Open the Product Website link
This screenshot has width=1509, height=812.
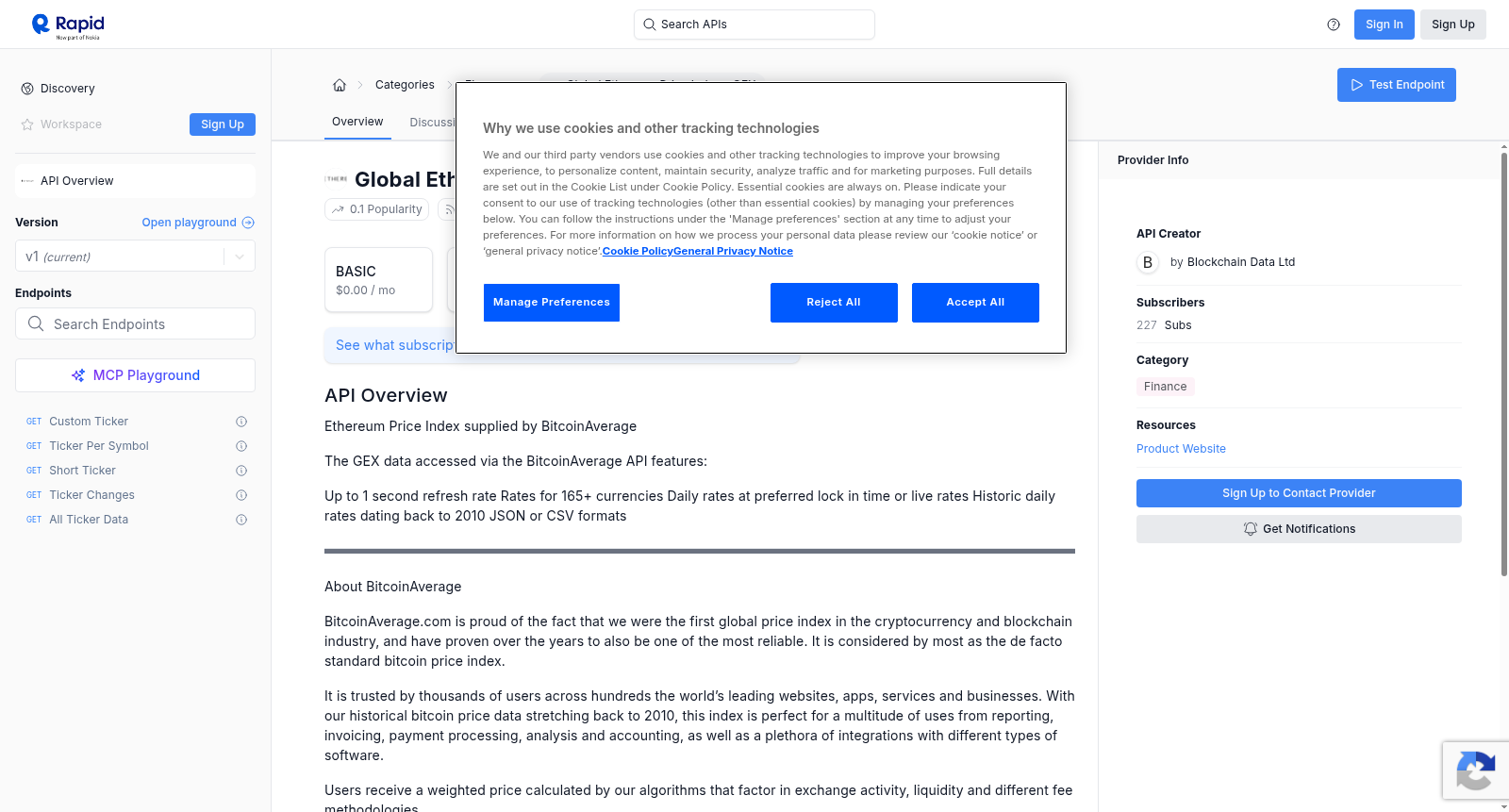pyautogui.click(x=1181, y=449)
